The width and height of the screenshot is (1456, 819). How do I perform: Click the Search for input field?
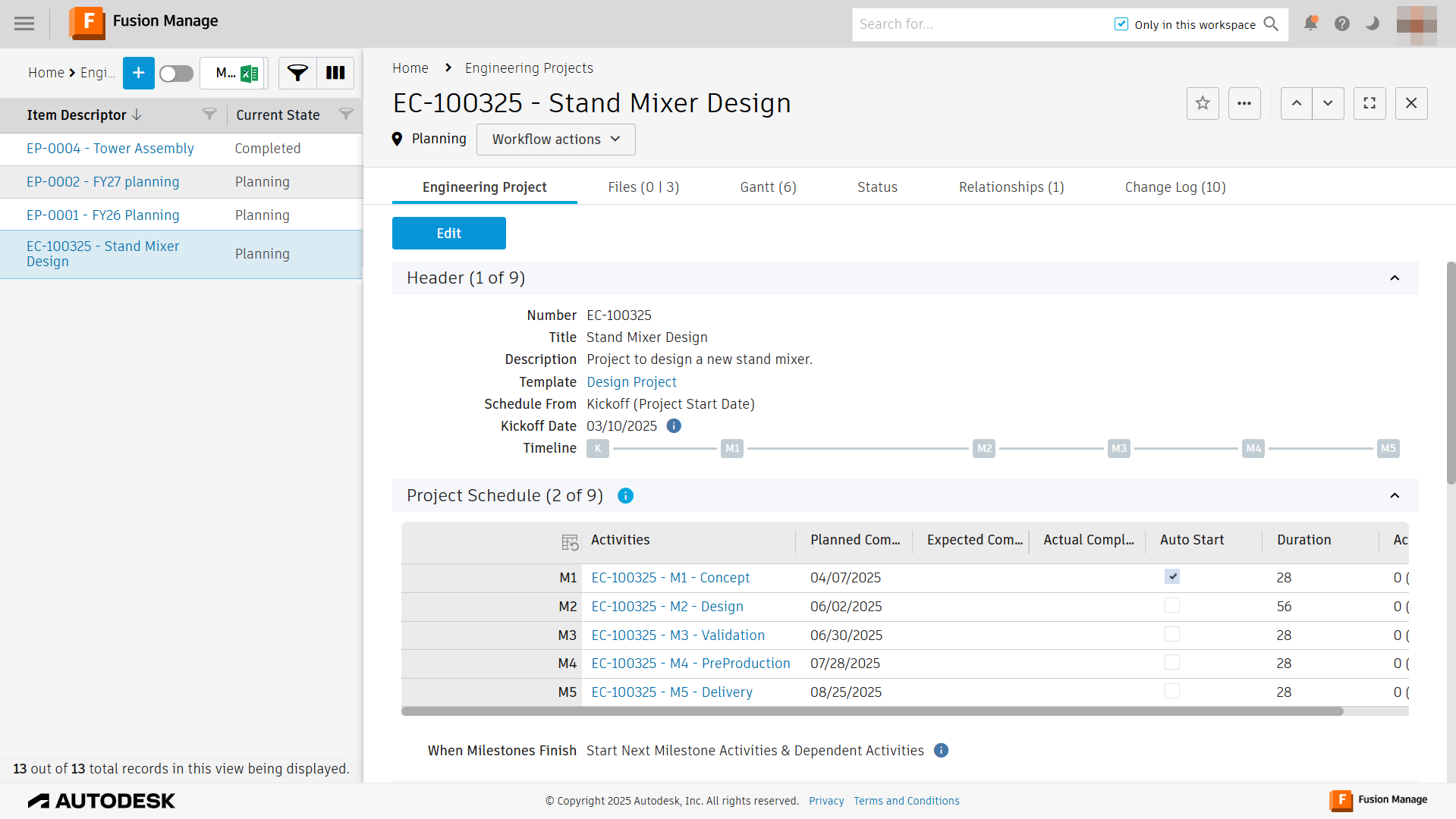tap(983, 24)
